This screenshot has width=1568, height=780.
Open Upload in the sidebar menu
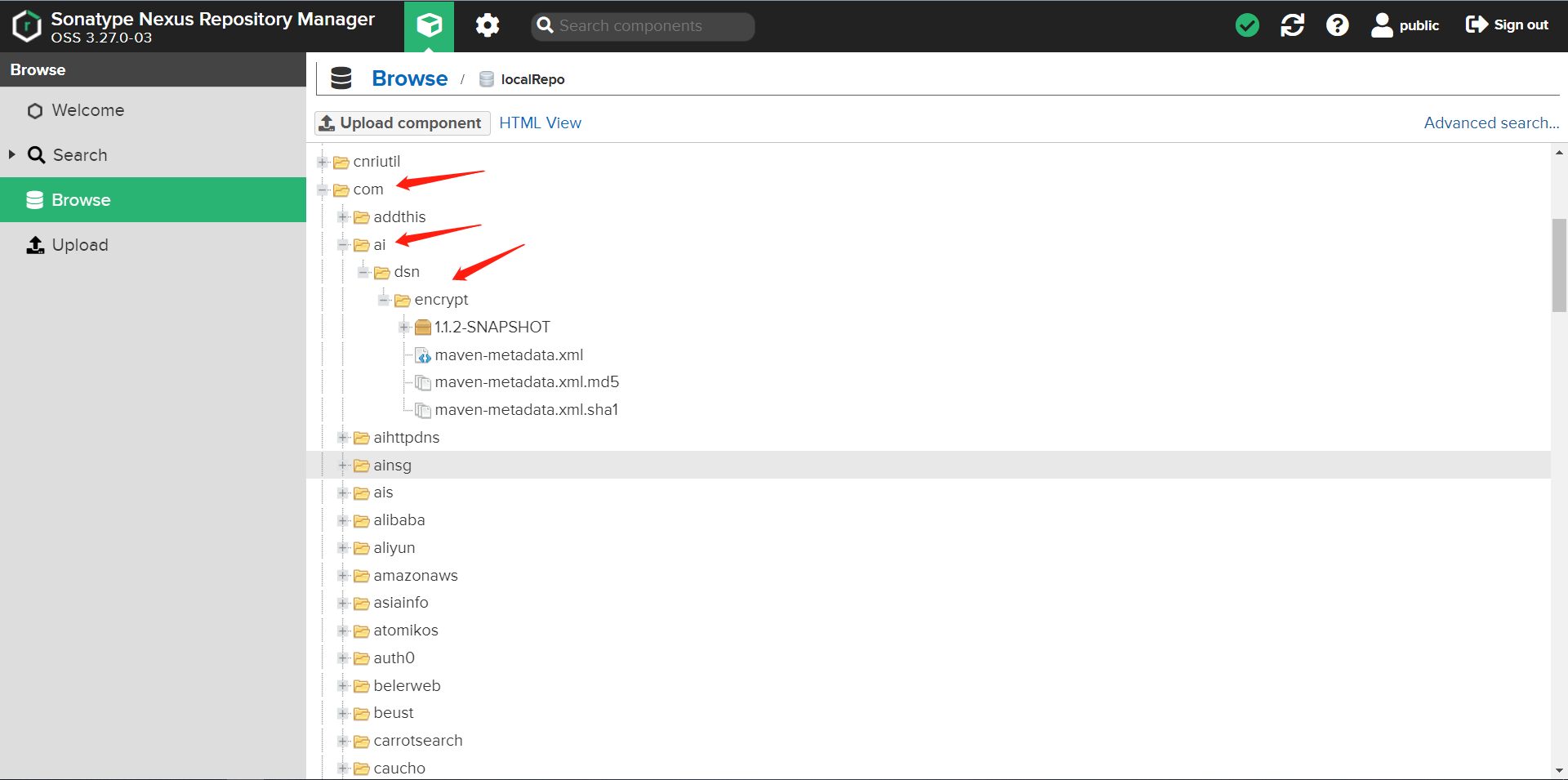pyautogui.click(x=153, y=245)
